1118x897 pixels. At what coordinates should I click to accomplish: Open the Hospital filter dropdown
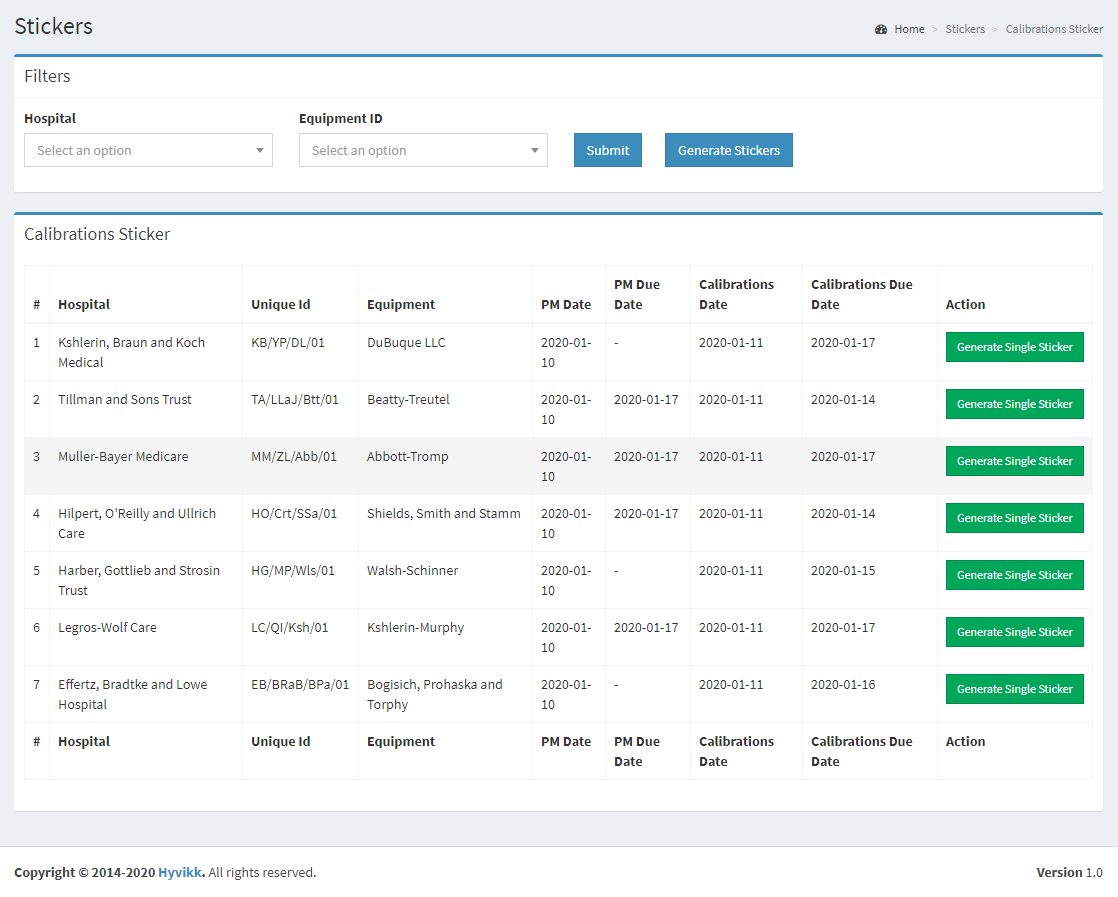click(148, 150)
